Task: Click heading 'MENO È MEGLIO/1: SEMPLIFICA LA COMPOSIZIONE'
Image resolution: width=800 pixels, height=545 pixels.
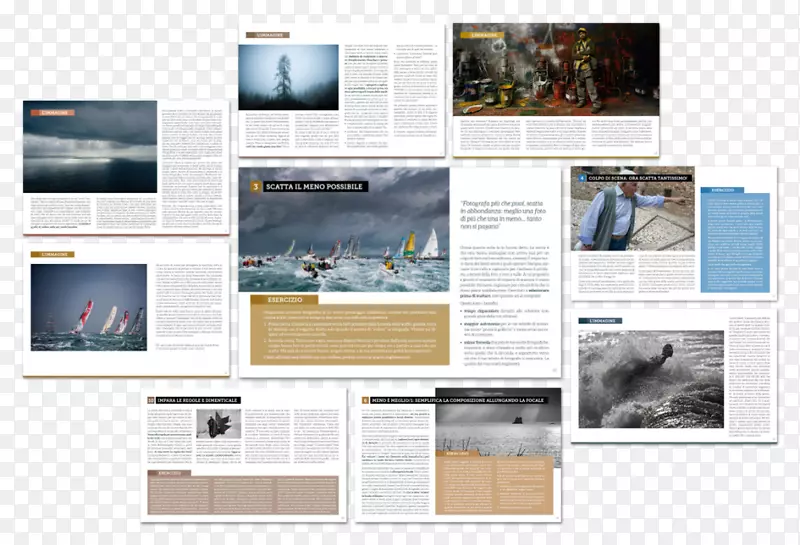Action: click(x=458, y=400)
